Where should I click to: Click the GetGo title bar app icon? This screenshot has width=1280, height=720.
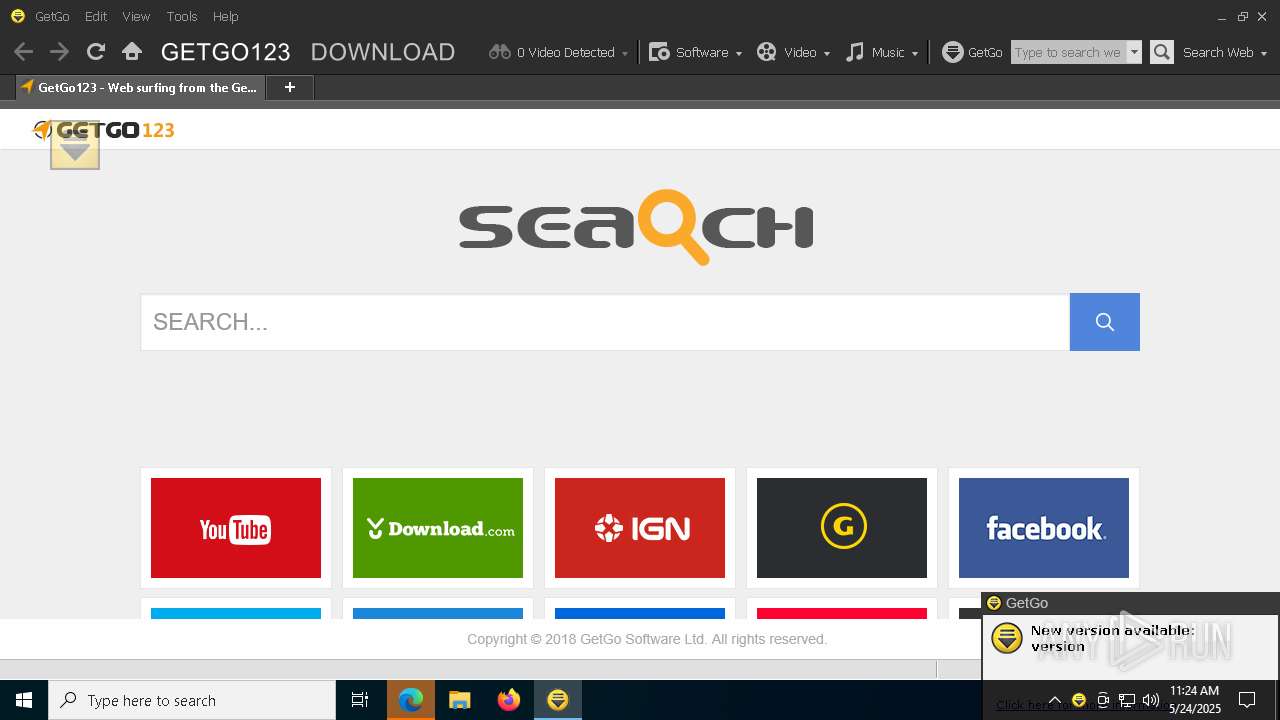click(17, 16)
